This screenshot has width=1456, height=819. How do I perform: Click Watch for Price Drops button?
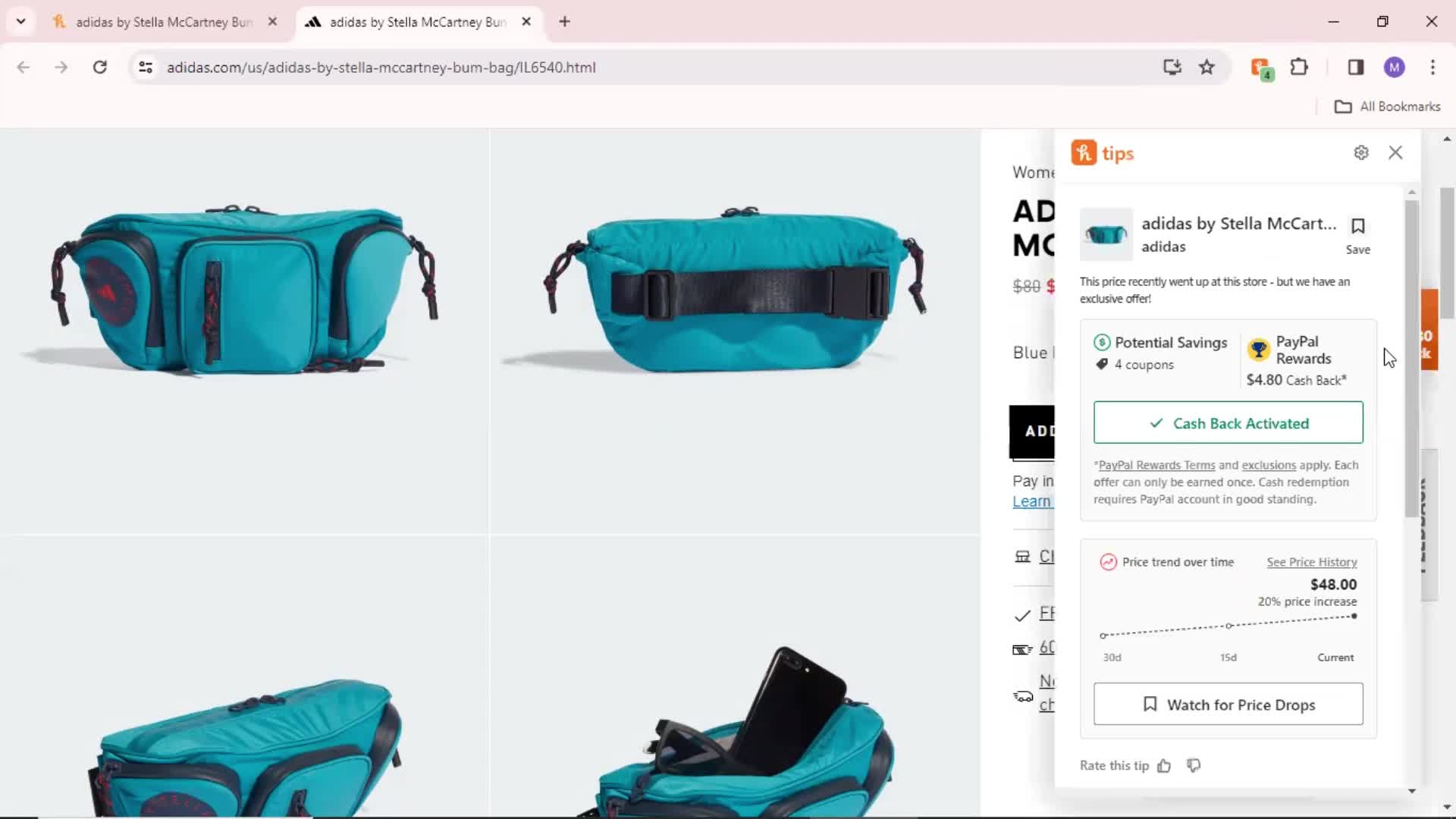click(x=1228, y=704)
